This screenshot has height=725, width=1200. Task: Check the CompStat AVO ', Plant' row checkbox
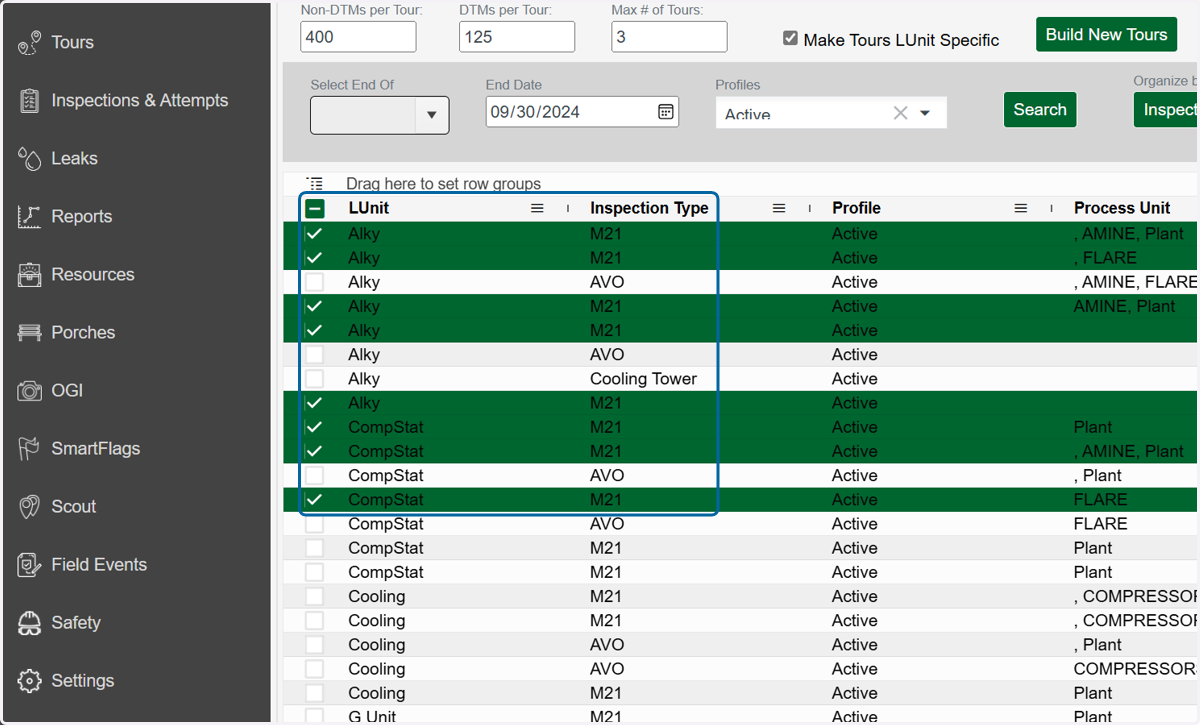click(x=315, y=475)
